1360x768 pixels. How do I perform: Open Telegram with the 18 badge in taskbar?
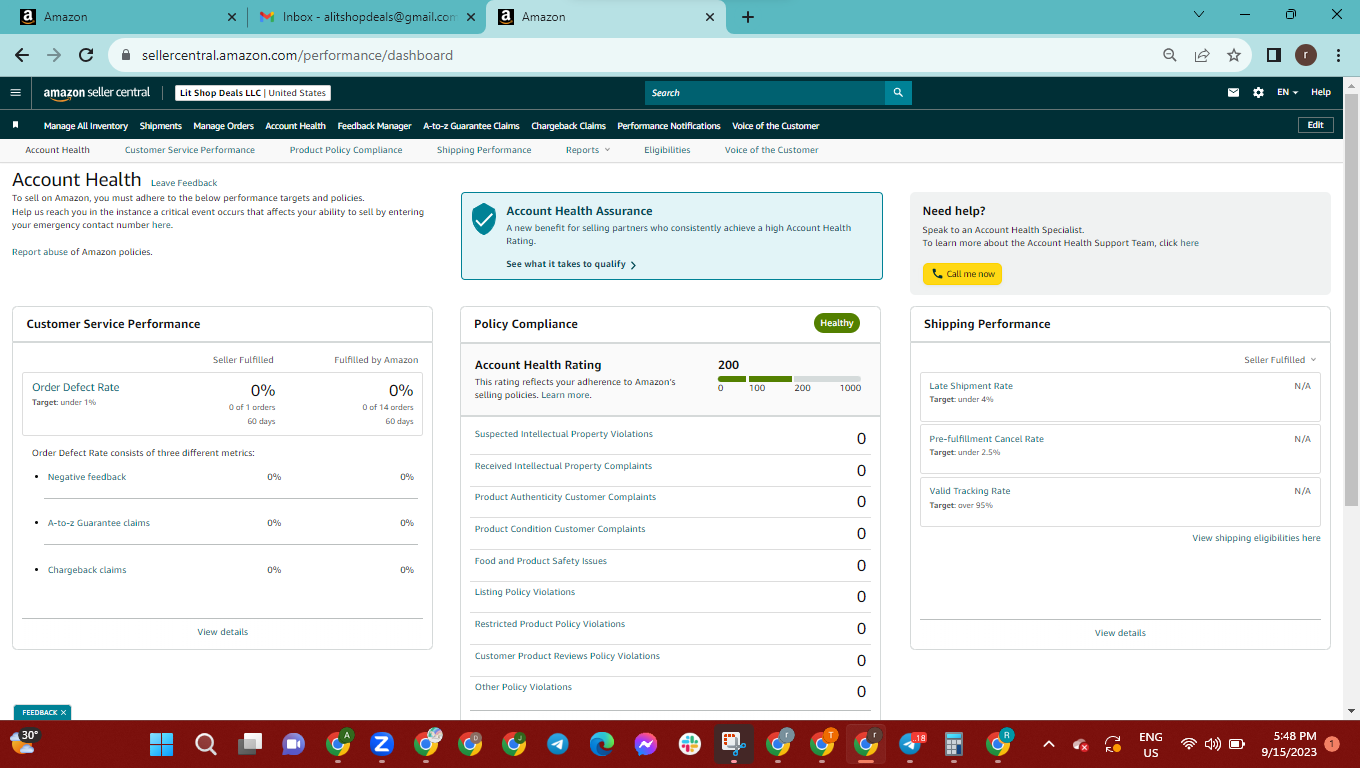[911, 744]
